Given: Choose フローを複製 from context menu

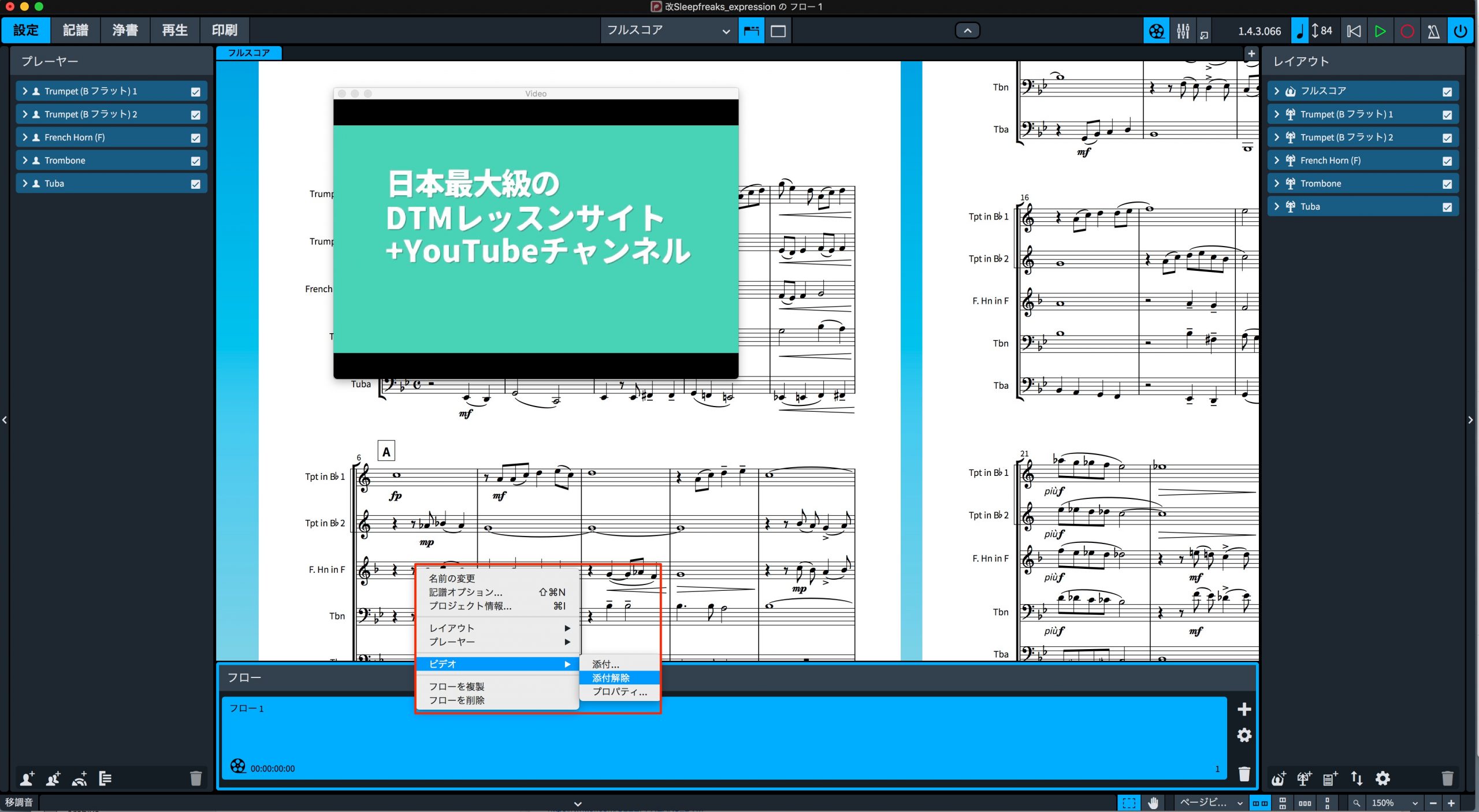Looking at the screenshot, I should tap(456, 686).
